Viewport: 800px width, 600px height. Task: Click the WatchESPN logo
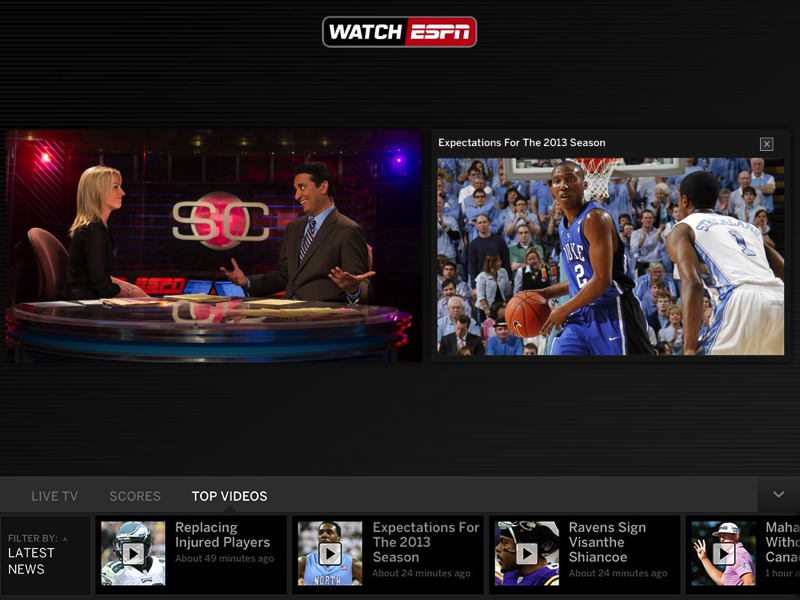pos(399,32)
